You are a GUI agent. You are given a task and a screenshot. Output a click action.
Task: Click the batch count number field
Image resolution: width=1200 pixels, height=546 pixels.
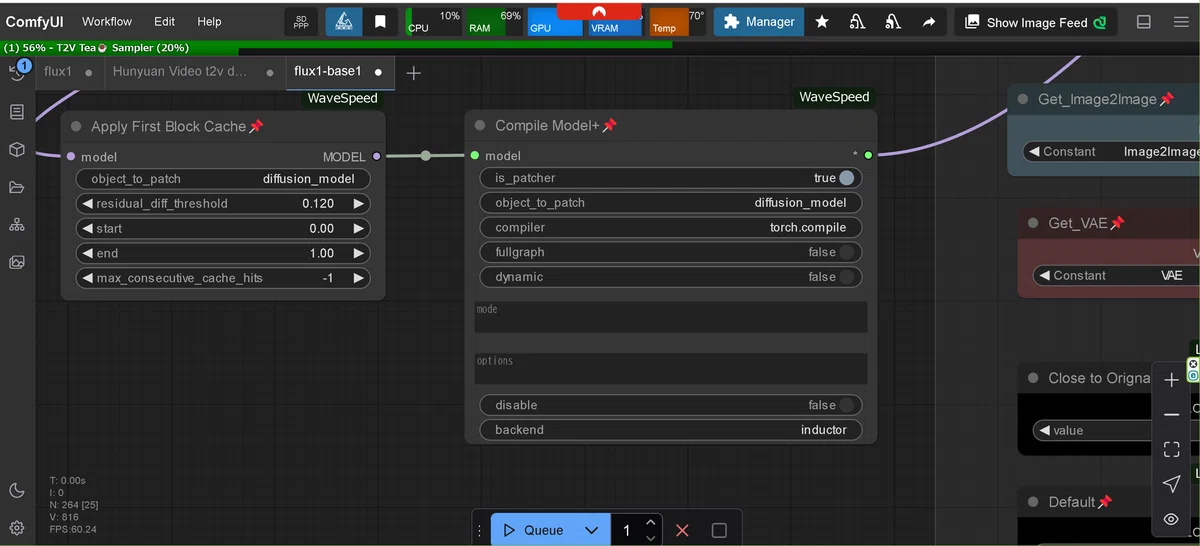[x=627, y=530]
